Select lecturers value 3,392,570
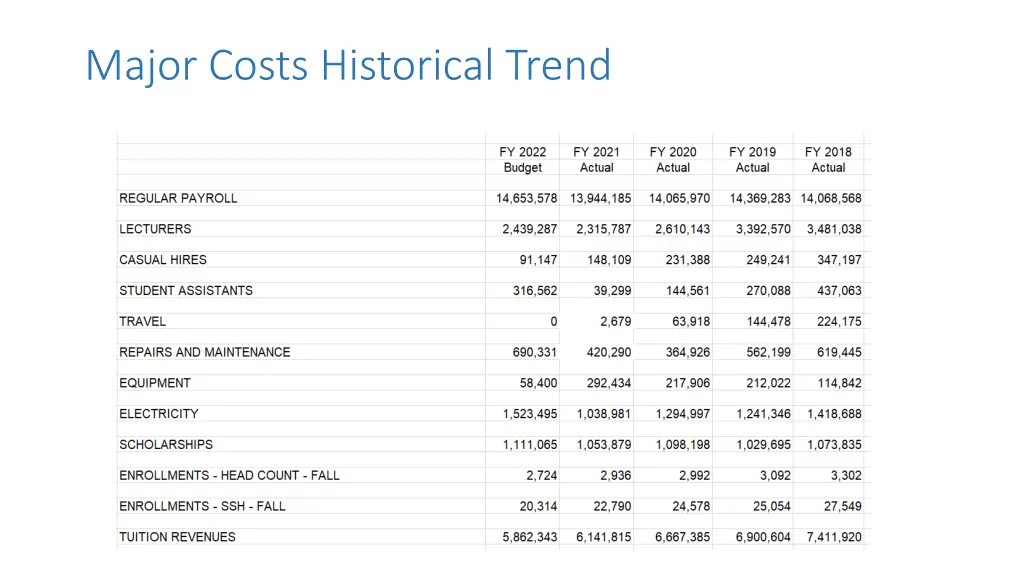The image size is (1024, 576). 763,229
